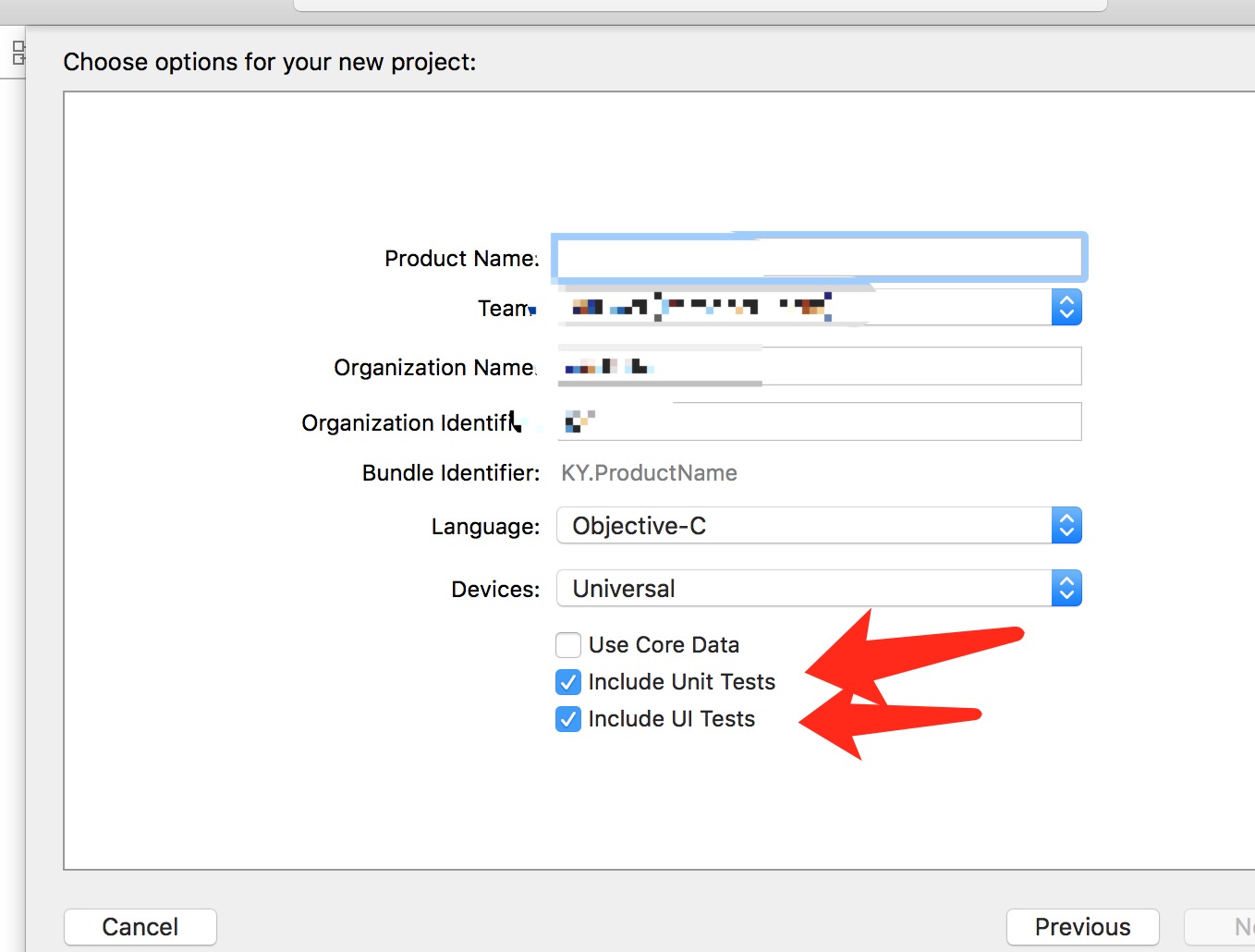Click the hierarchy icon at top-left edge
The height and width of the screenshot is (952, 1255).
tap(18, 53)
